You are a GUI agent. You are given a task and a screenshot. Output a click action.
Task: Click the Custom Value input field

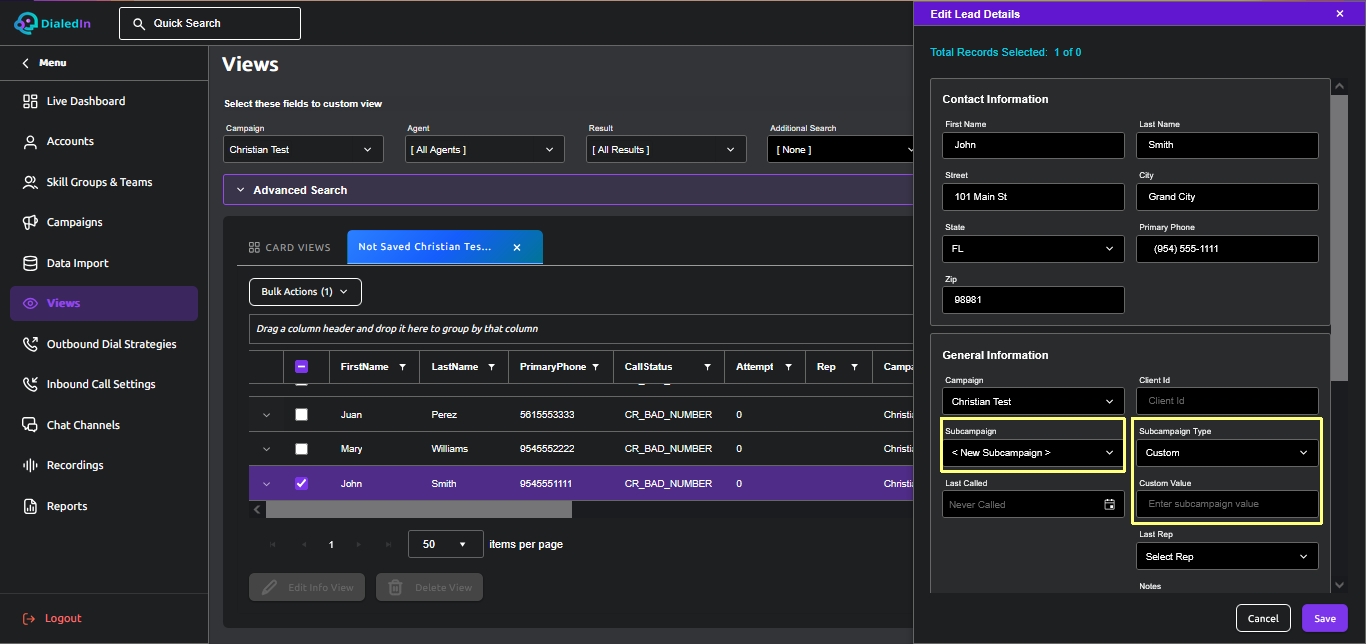1227,504
